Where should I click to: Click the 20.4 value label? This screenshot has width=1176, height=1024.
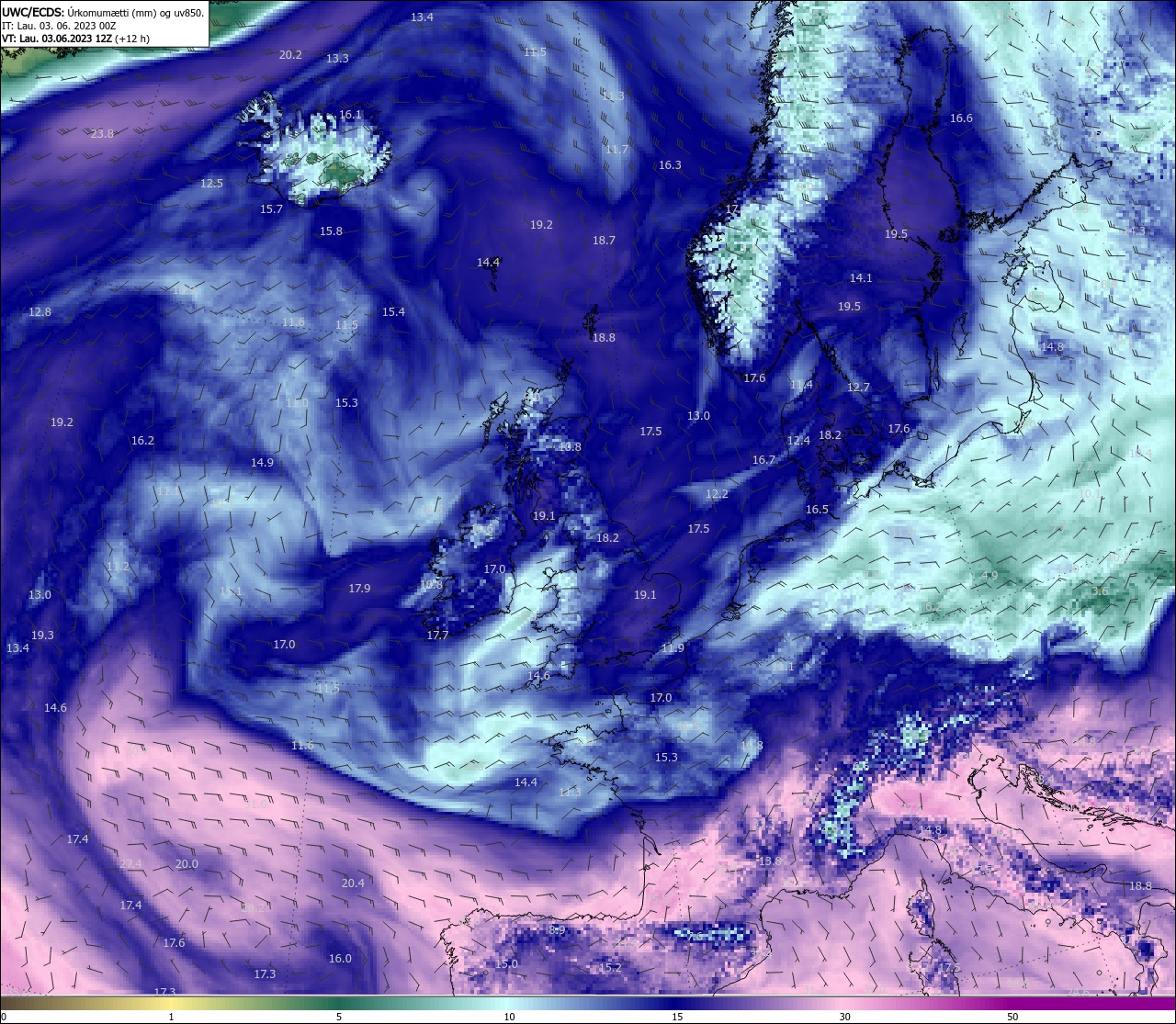tap(353, 883)
